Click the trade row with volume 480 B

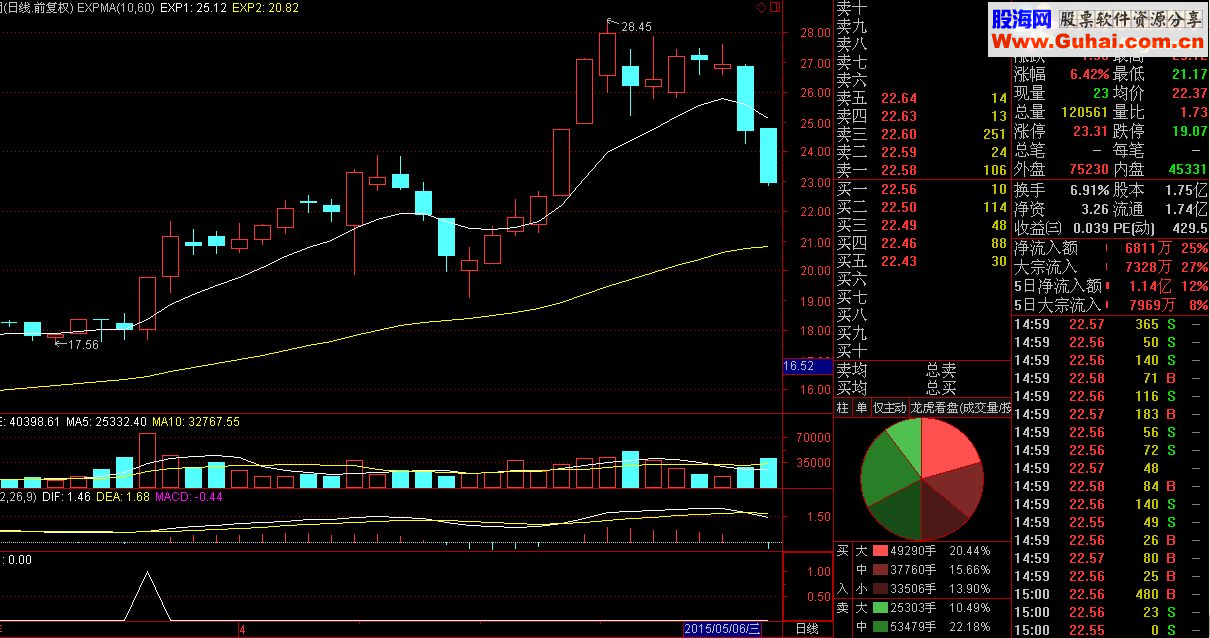tap(1111, 594)
